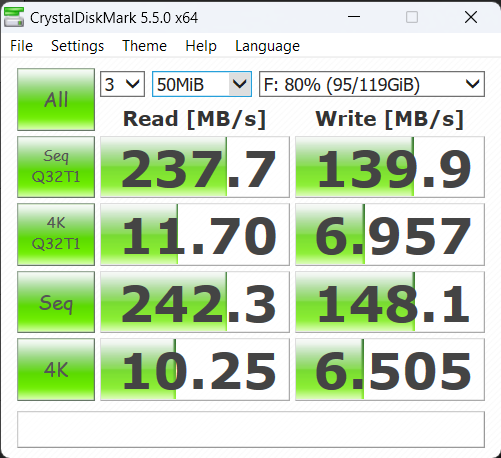The width and height of the screenshot is (501, 458).
Task: Open the Theme menu
Action: point(144,46)
